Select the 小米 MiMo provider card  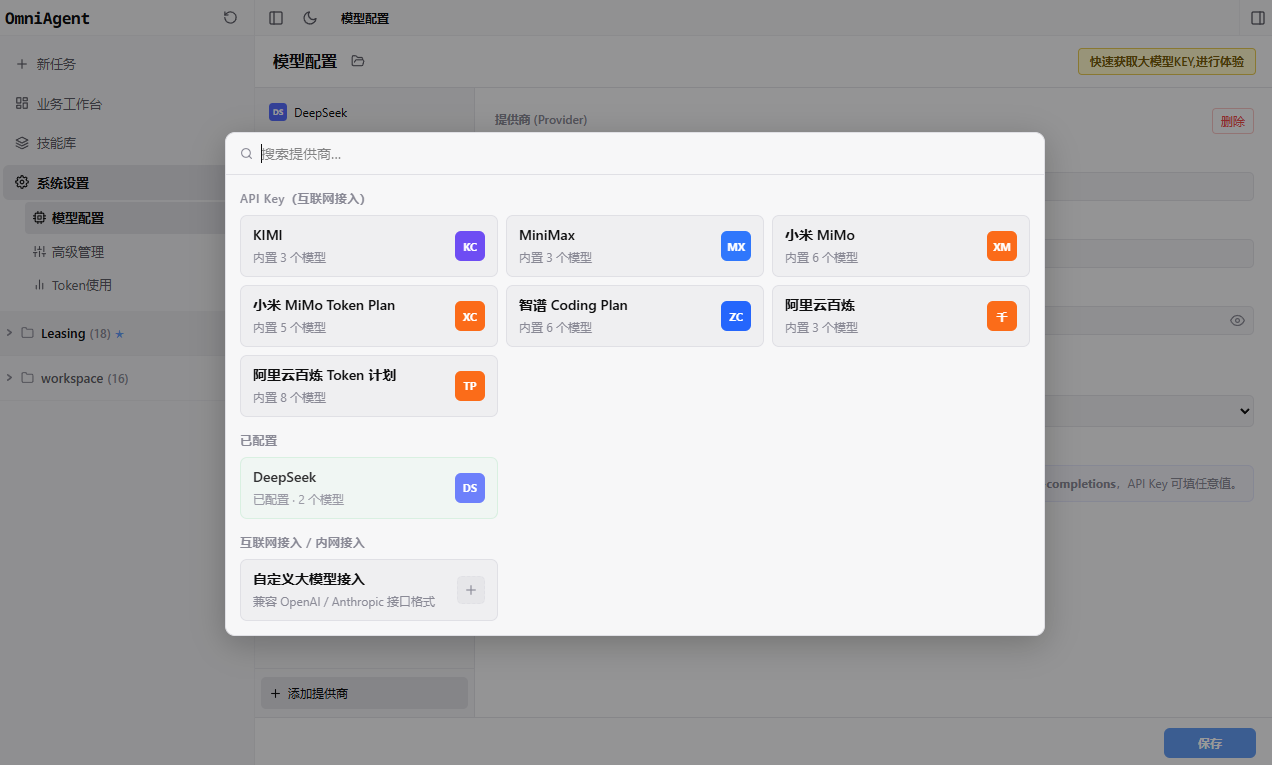901,246
